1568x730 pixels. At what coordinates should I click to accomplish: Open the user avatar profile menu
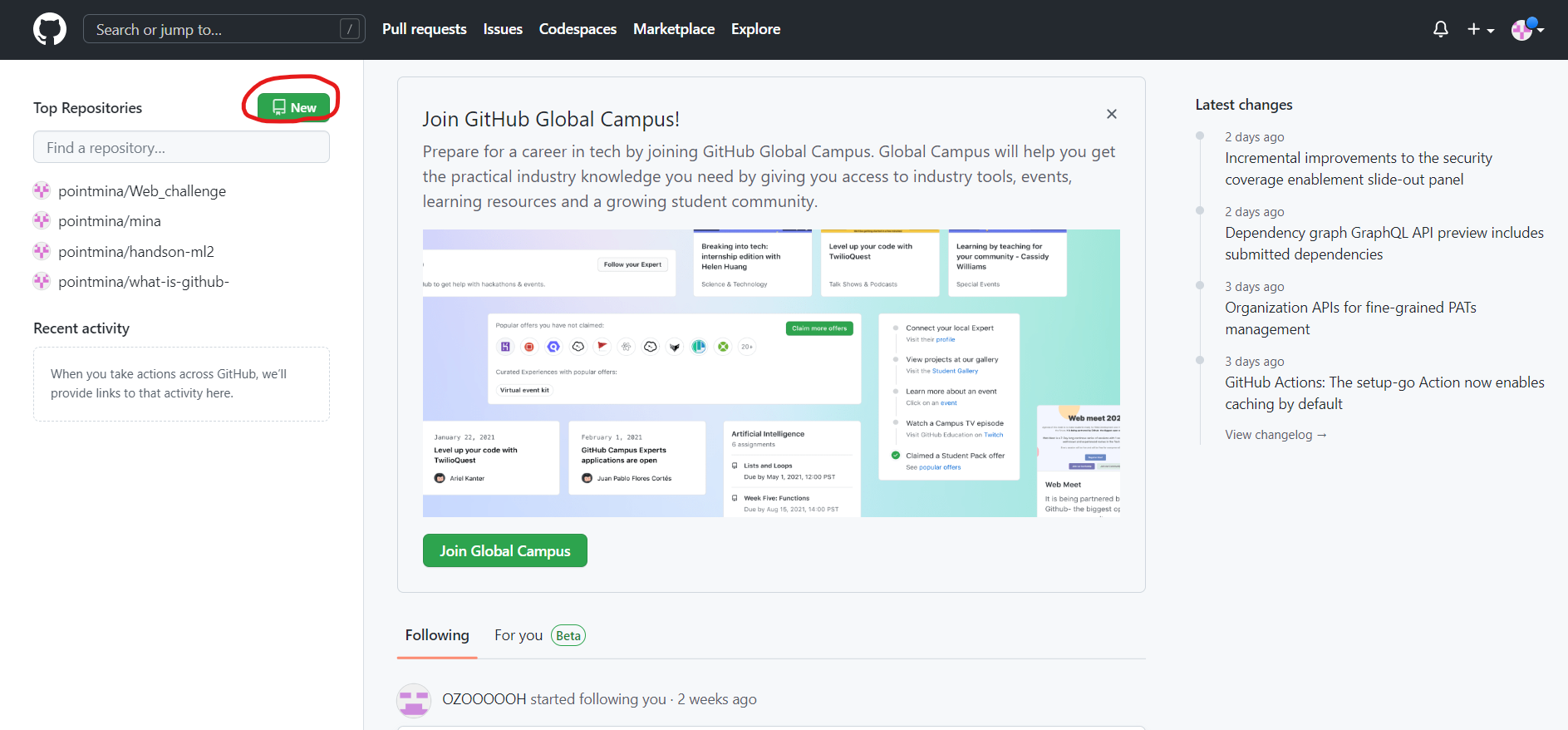click(1527, 29)
